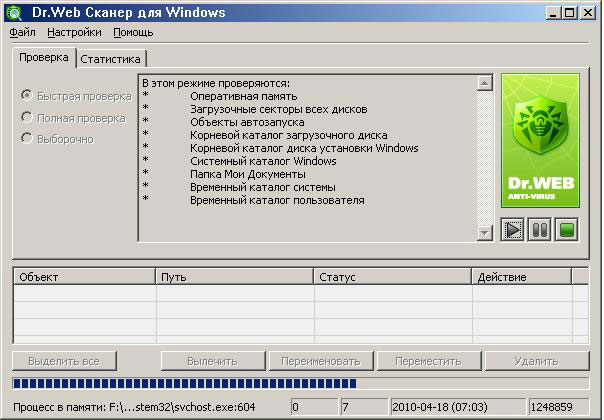The image size is (604, 420).
Task: Click the Временный каталог системы line
Action: 263,188
